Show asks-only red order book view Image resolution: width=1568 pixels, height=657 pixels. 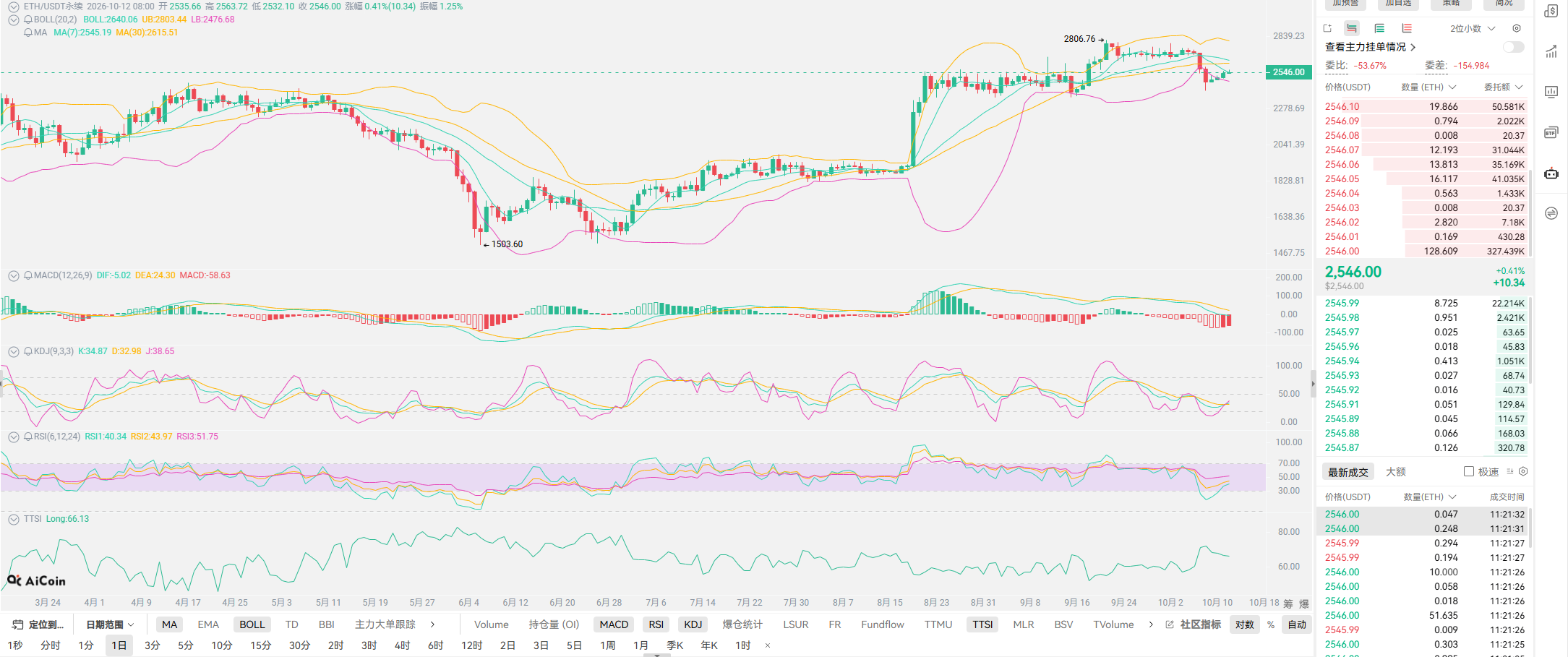coord(1407,28)
